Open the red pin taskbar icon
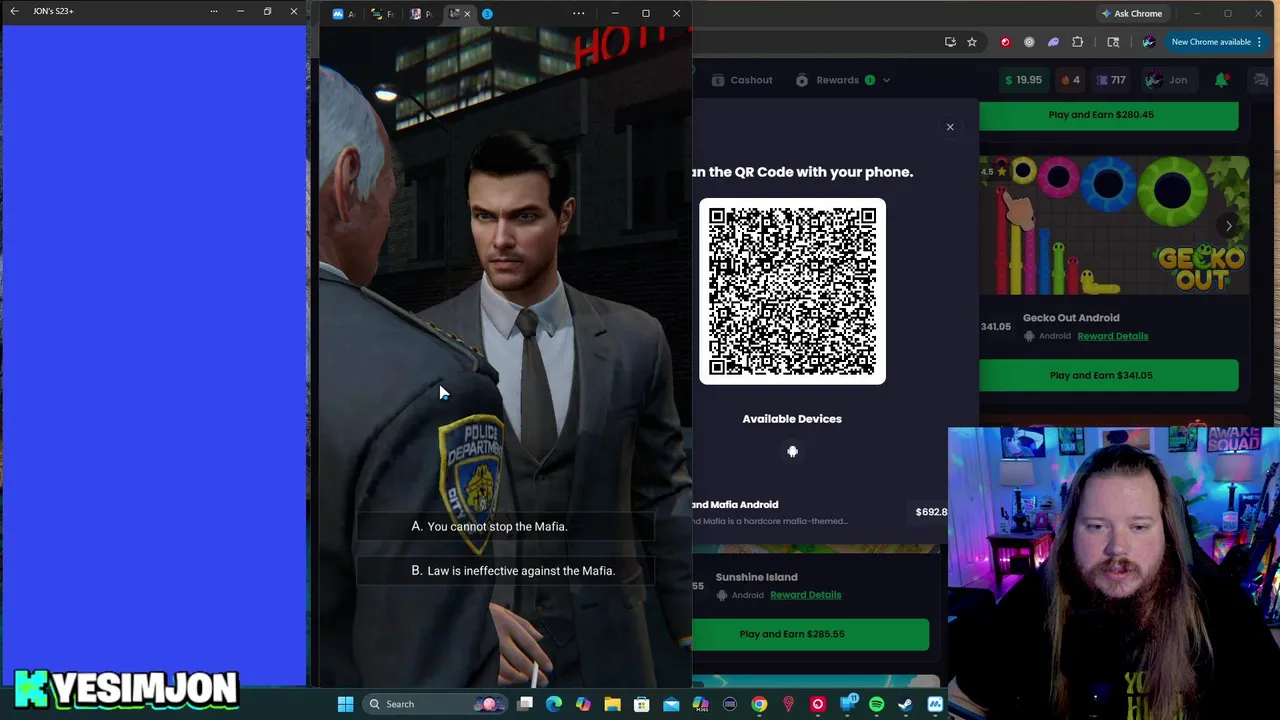 coord(788,704)
